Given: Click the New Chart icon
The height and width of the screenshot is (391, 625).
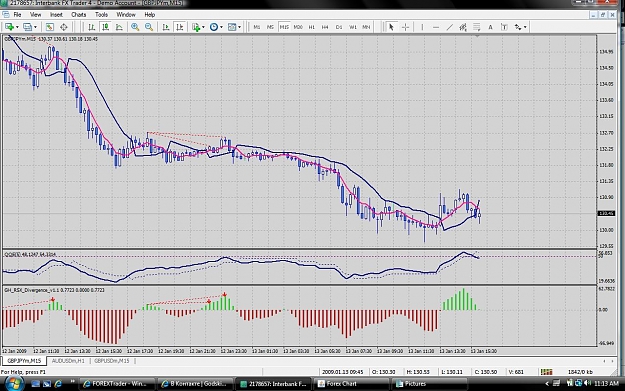Looking at the screenshot, I should (x=9, y=27).
